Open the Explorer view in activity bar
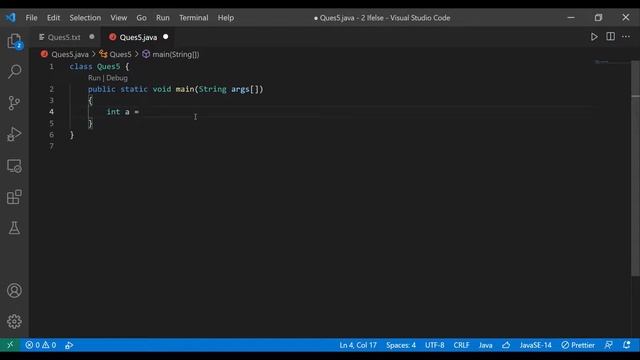Screen dimensions: 640x360 (x=14, y=41)
